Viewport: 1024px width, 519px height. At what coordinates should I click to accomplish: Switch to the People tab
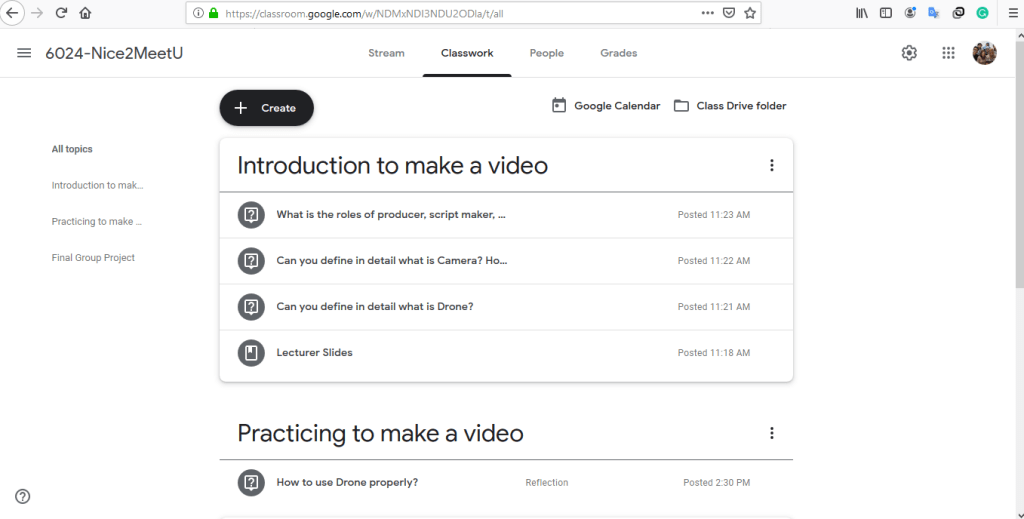click(546, 53)
